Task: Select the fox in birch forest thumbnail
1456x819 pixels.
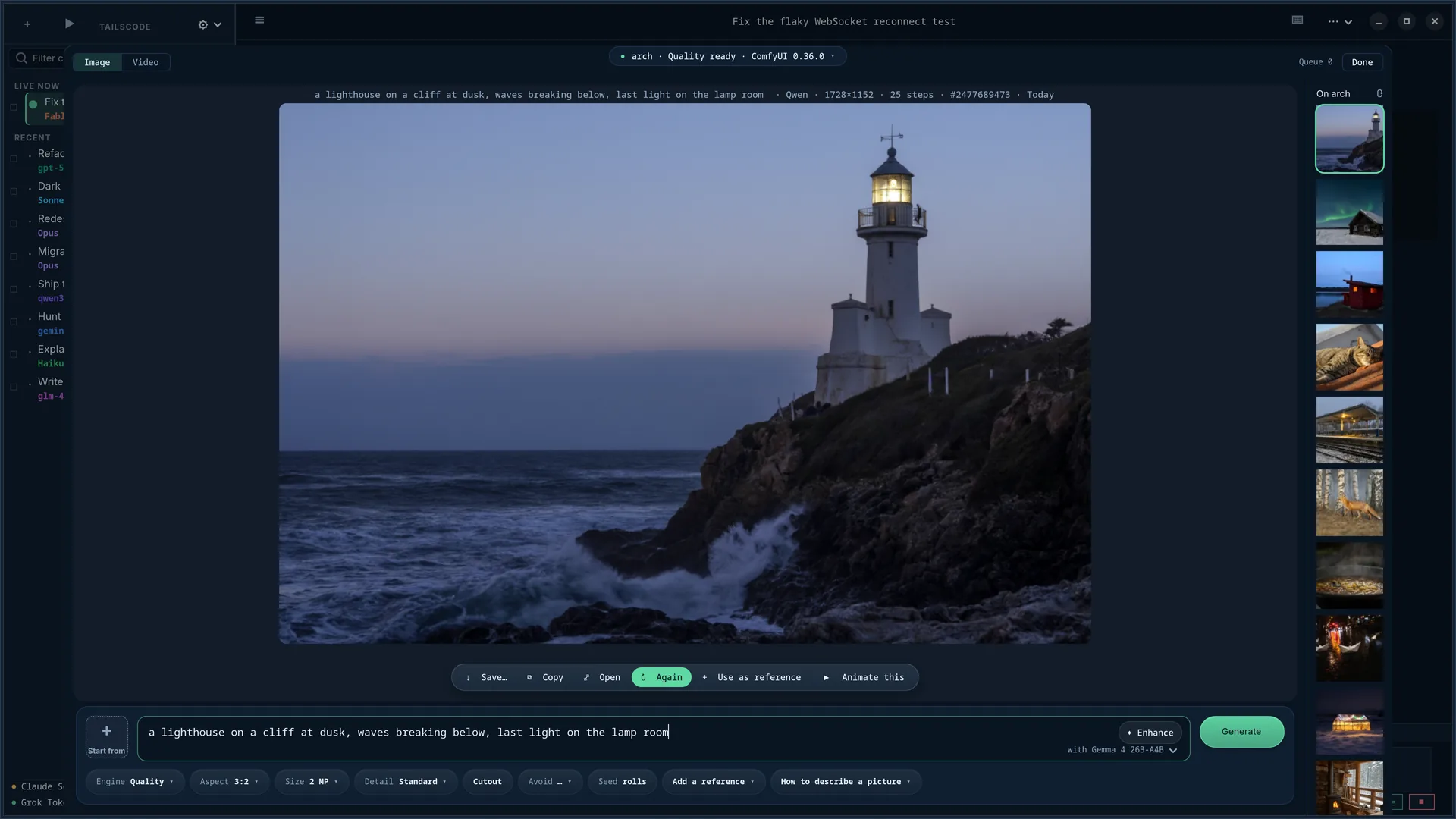Action: (x=1349, y=503)
